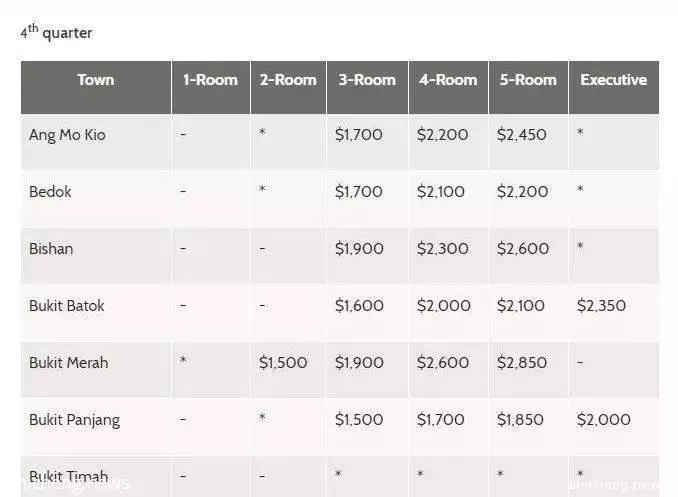Click the Bukit Panjang town cell

point(74,420)
